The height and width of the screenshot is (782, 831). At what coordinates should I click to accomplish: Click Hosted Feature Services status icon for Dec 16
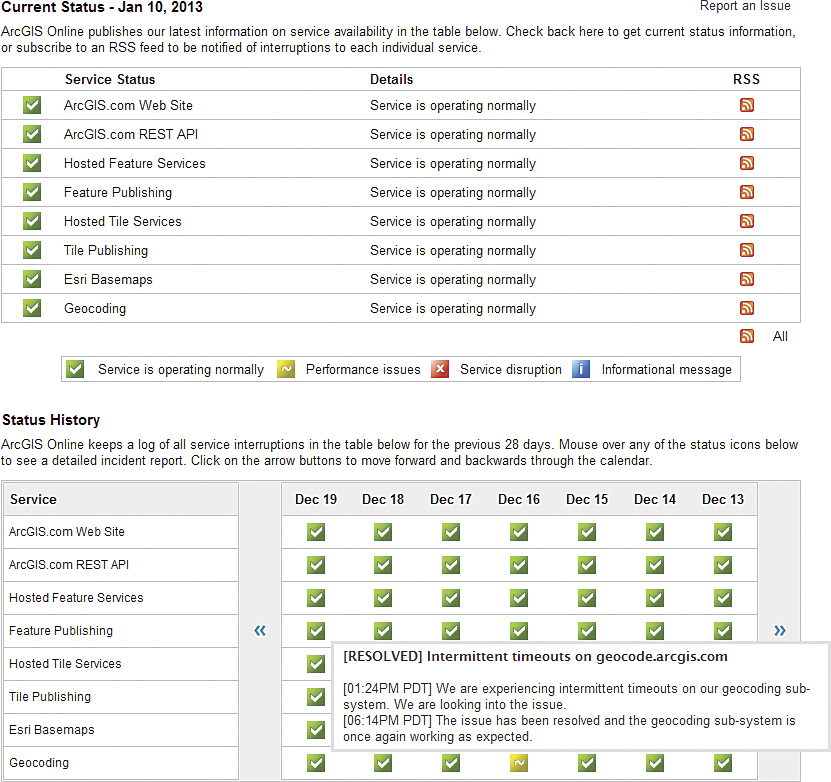tap(519, 598)
